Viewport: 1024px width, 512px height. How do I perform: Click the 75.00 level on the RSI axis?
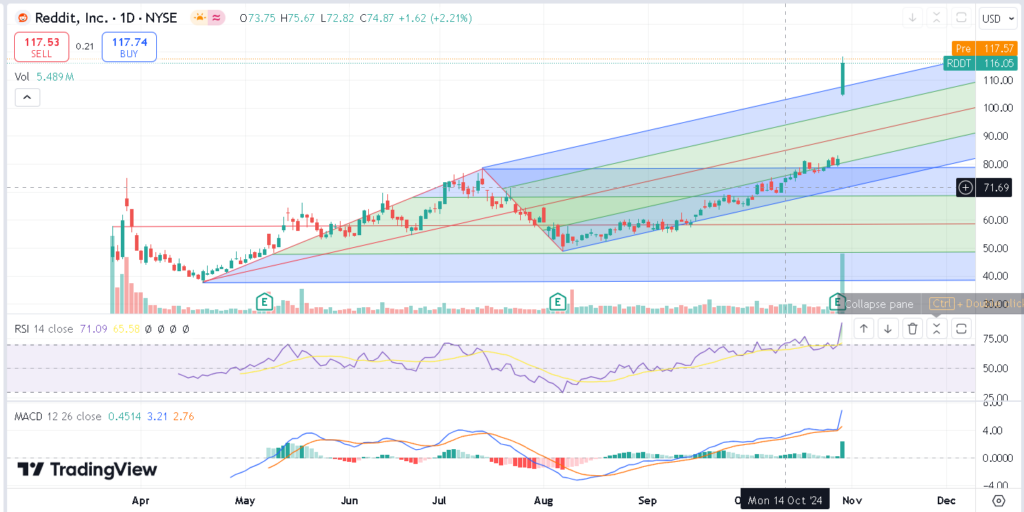995,339
